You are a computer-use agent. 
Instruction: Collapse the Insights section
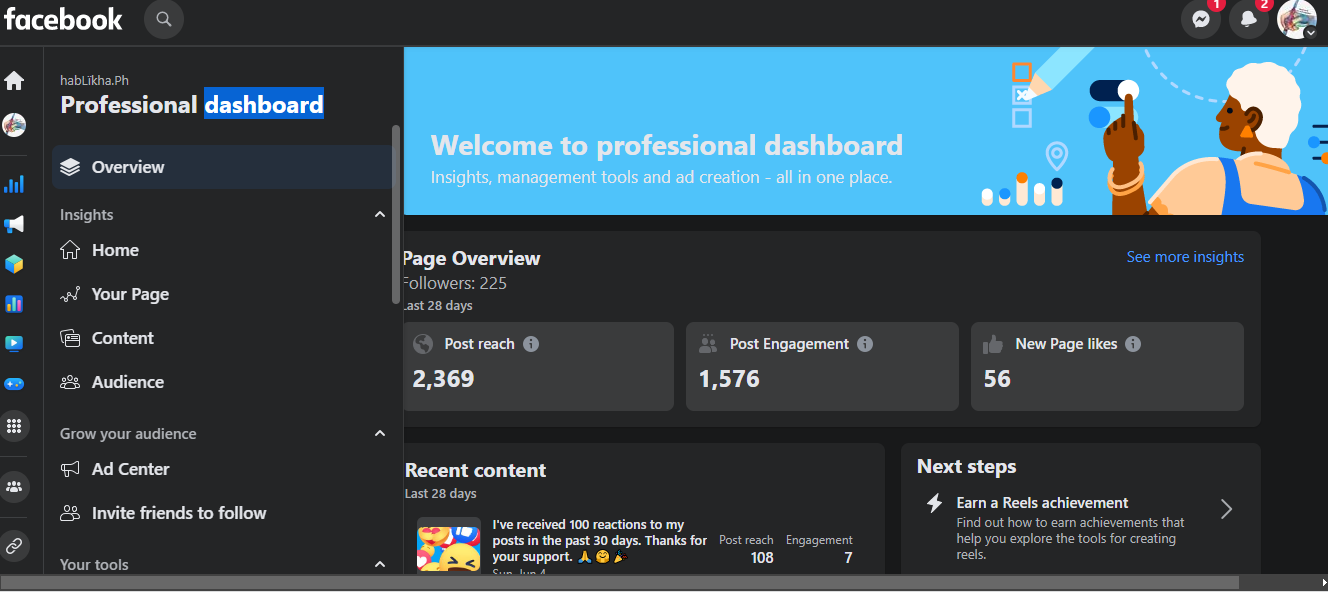pos(380,214)
